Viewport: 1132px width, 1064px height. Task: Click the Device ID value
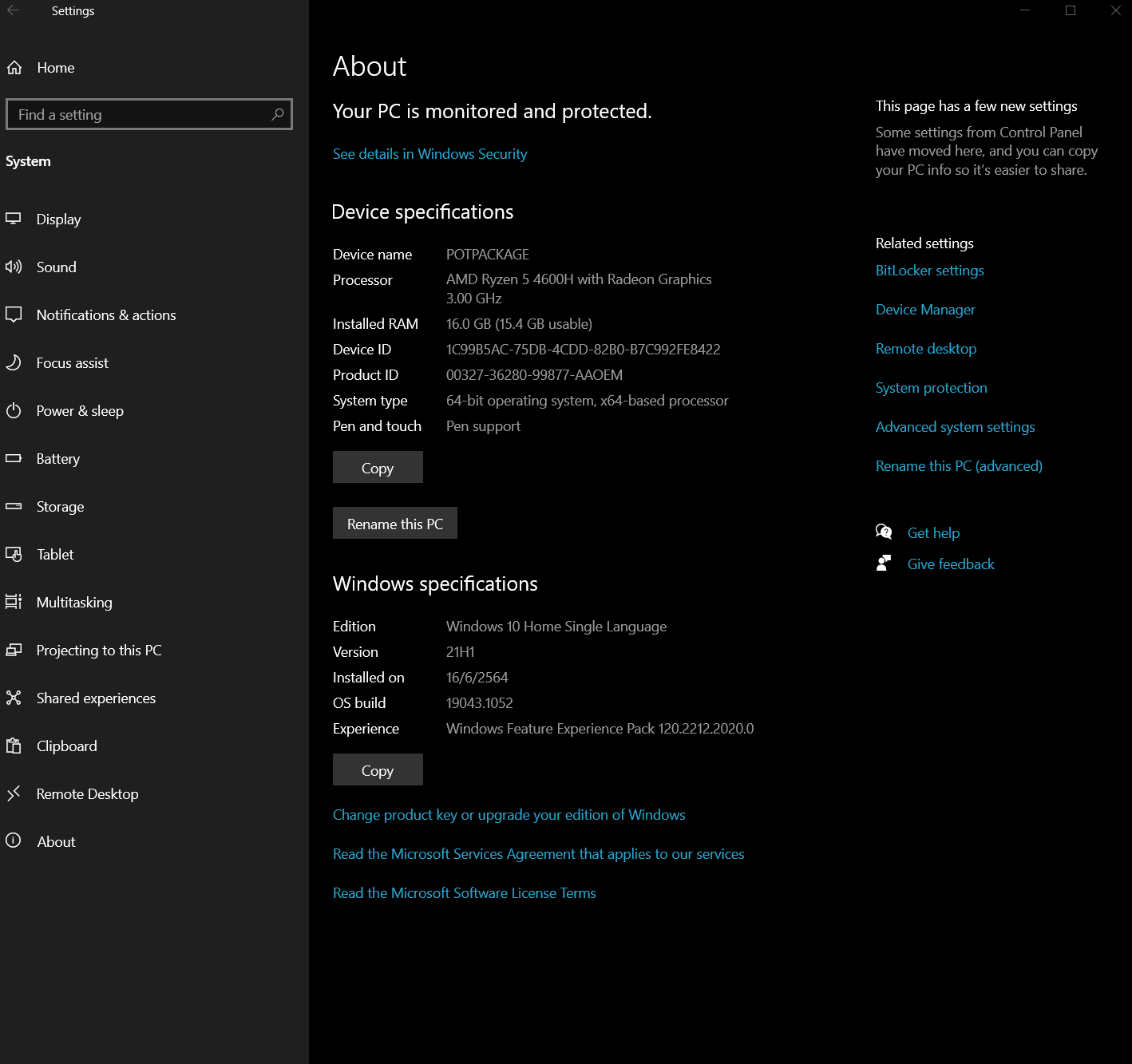583,350
